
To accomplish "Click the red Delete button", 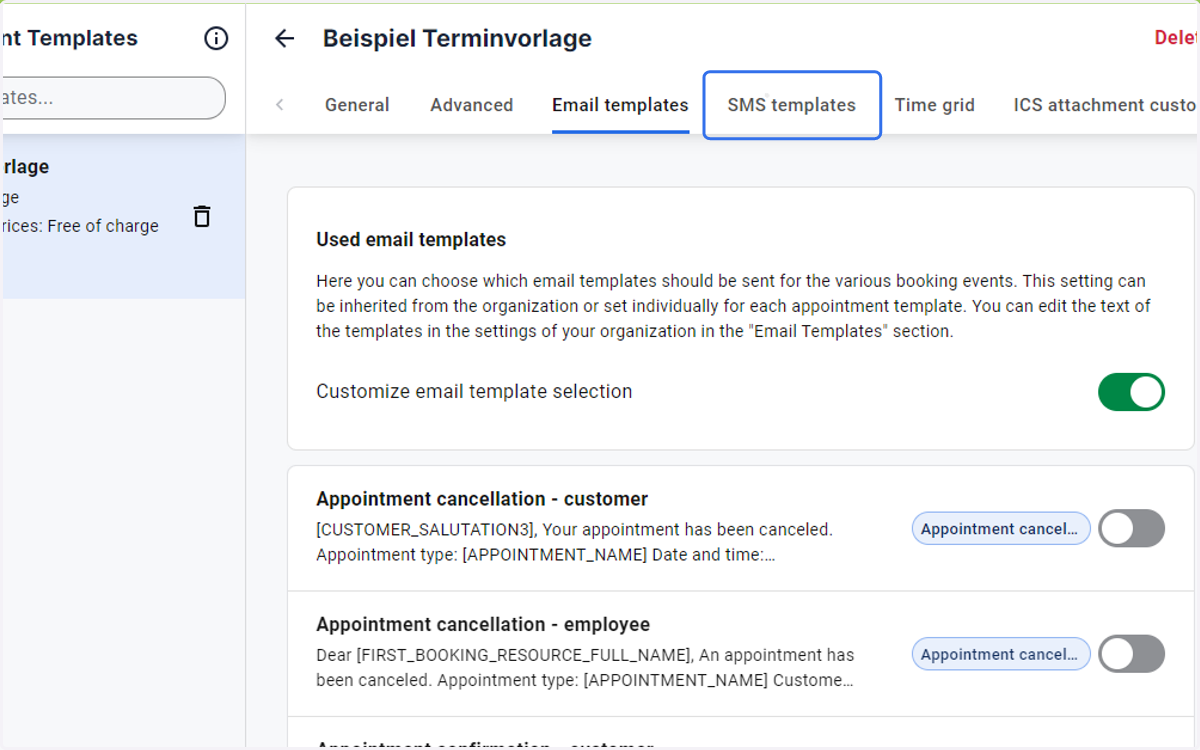I will [x=1176, y=38].
